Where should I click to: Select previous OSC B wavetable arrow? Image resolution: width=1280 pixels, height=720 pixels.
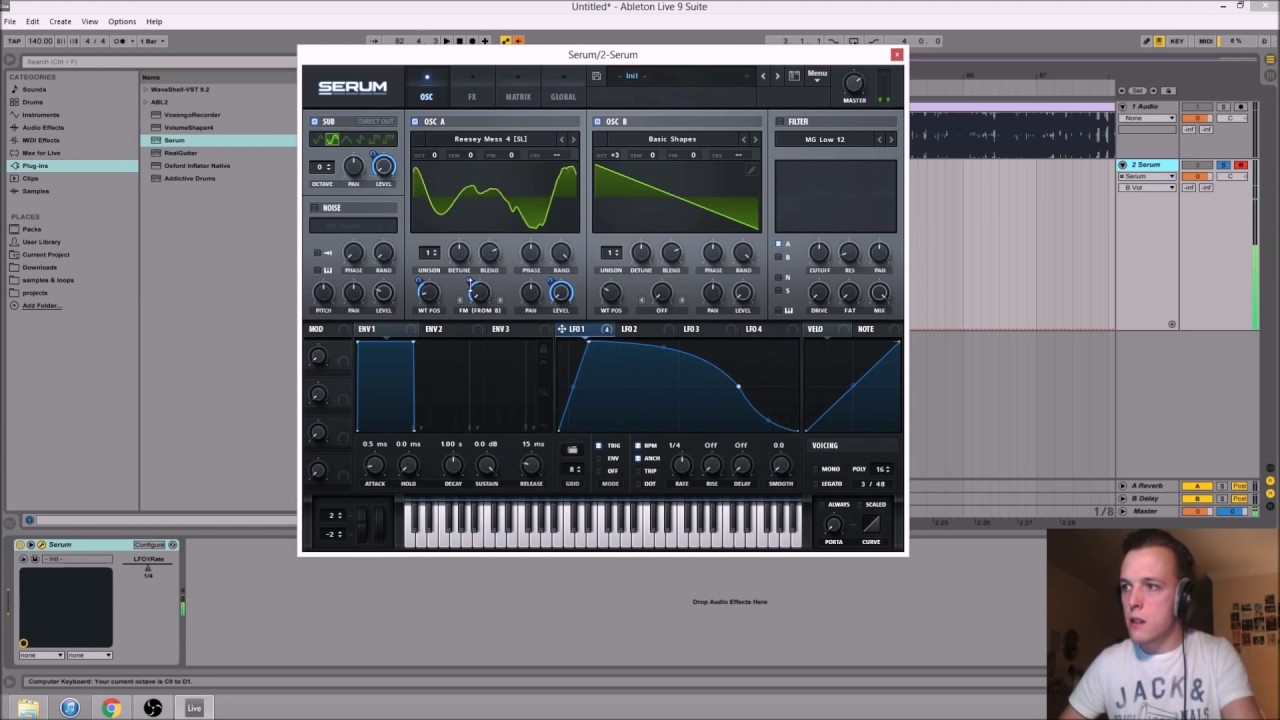pyautogui.click(x=743, y=139)
